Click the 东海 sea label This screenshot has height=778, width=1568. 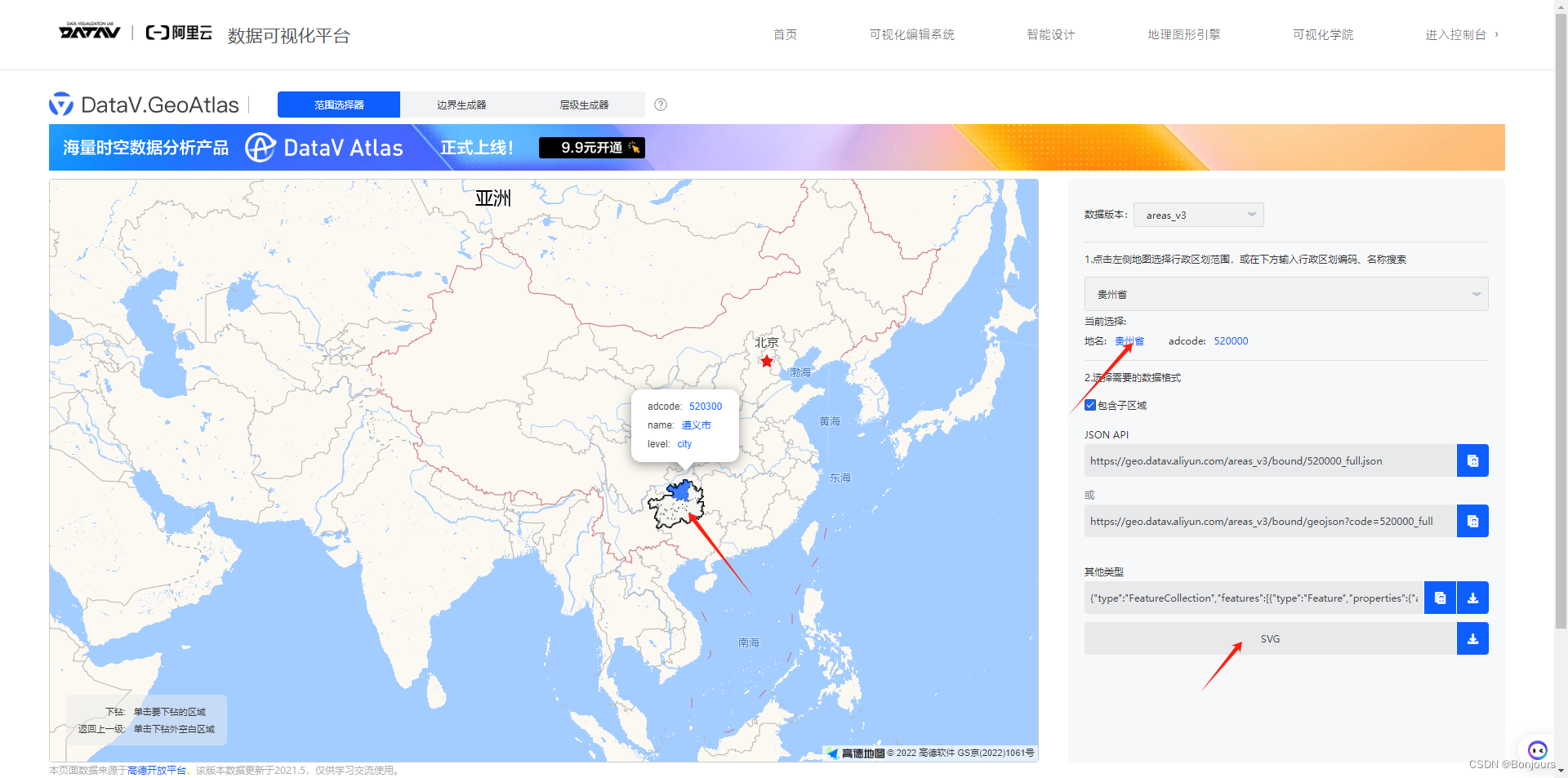pyautogui.click(x=840, y=478)
